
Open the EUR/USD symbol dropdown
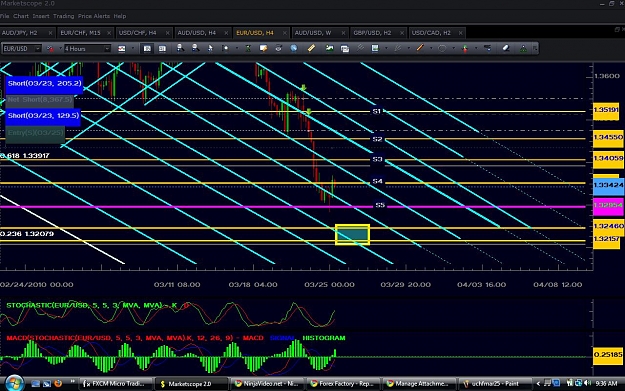coord(37,49)
